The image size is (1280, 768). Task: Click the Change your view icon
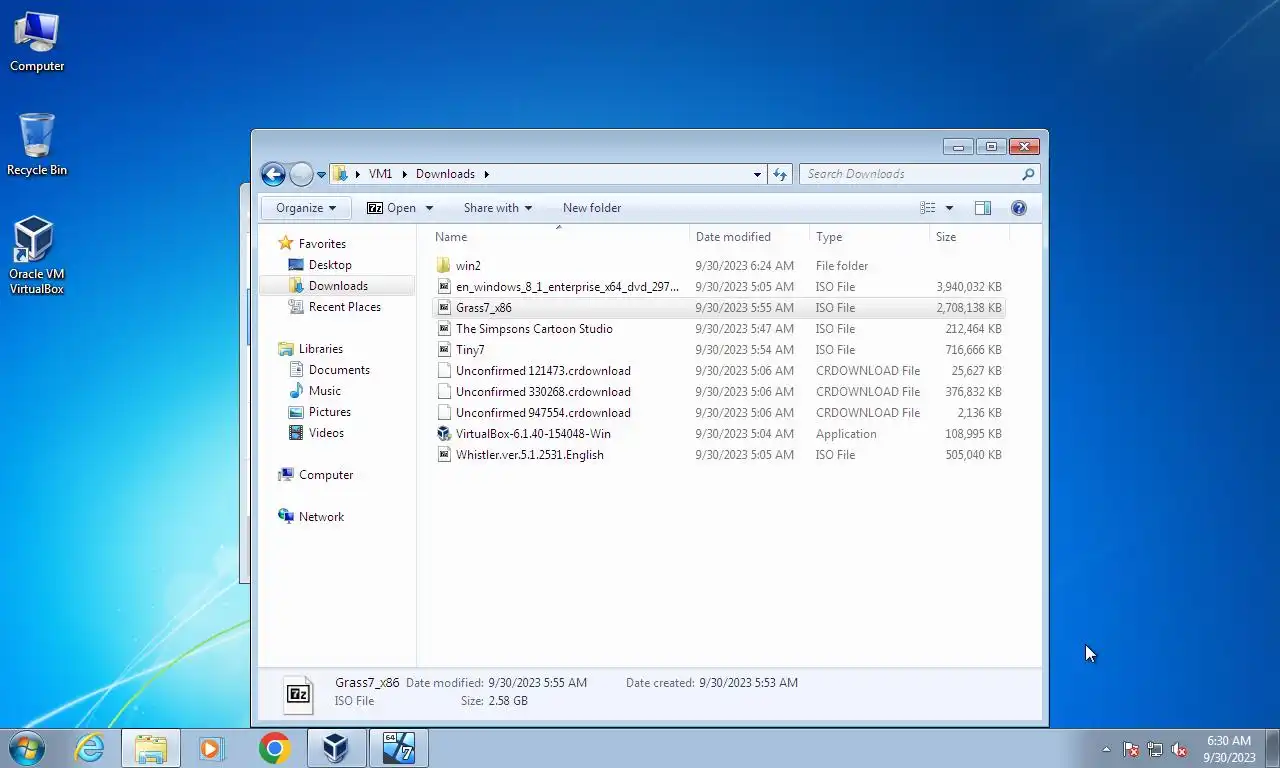(928, 208)
